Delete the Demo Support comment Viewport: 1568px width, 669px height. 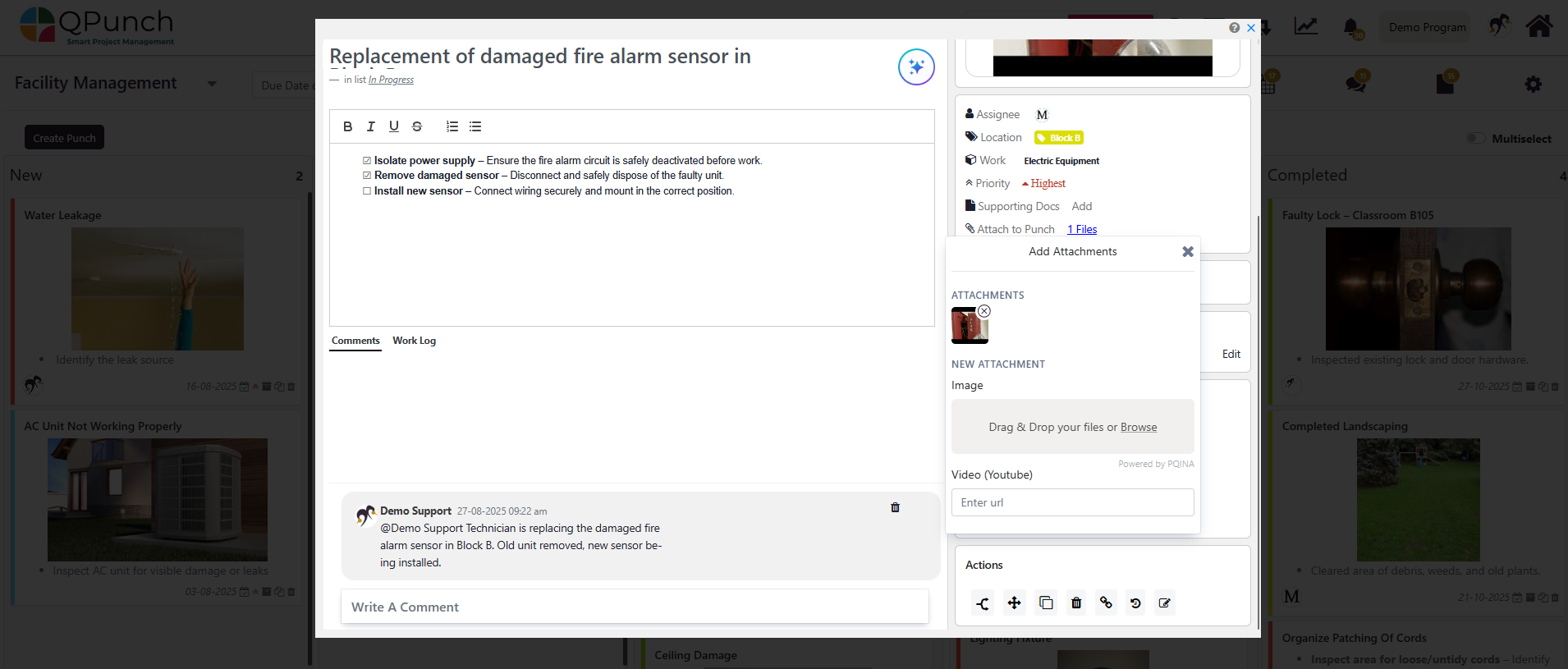point(895,507)
